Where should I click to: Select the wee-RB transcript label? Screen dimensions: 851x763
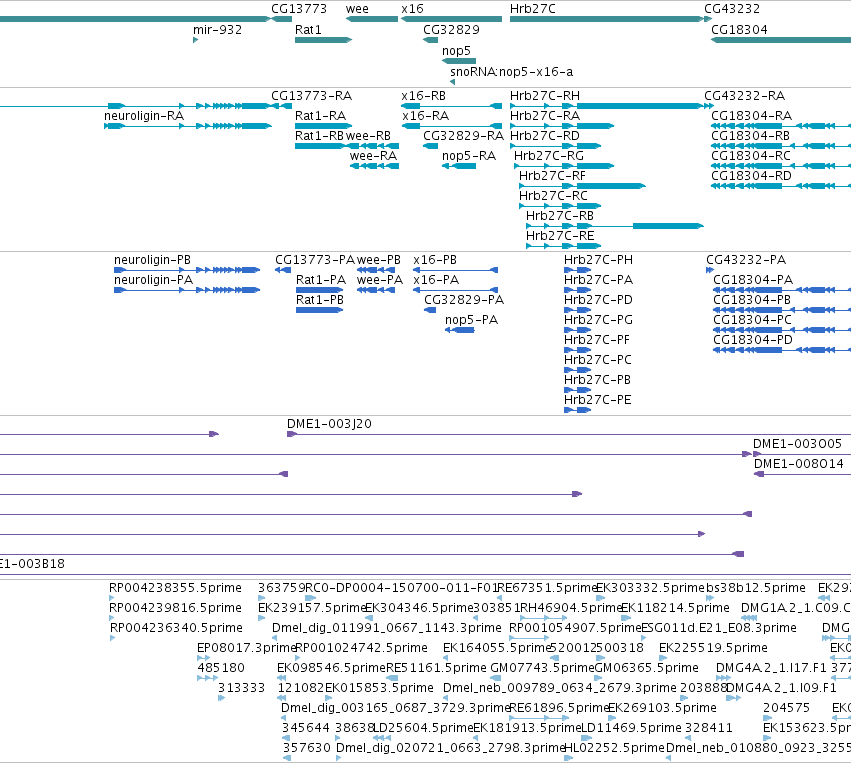coord(369,136)
